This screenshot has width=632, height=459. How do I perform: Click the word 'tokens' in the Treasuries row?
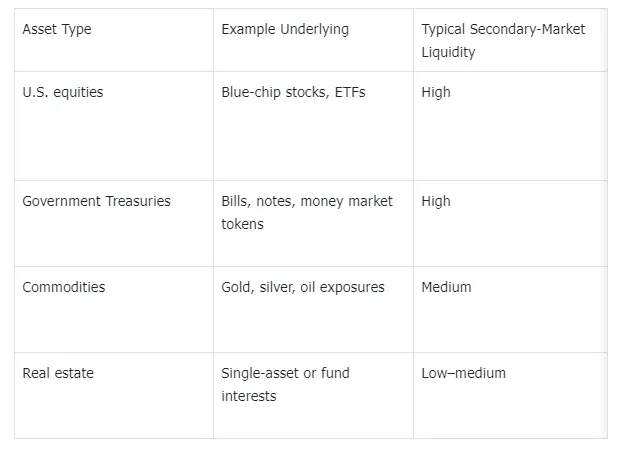tap(242, 224)
